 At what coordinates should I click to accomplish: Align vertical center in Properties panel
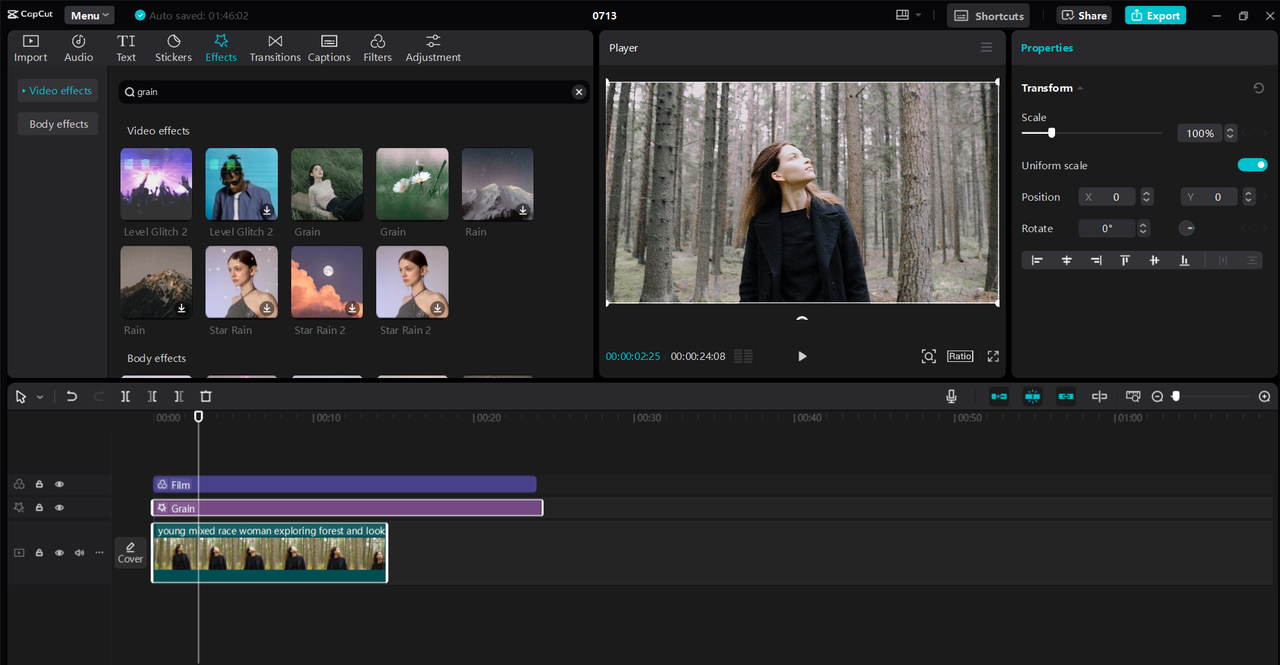(x=1155, y=260)
